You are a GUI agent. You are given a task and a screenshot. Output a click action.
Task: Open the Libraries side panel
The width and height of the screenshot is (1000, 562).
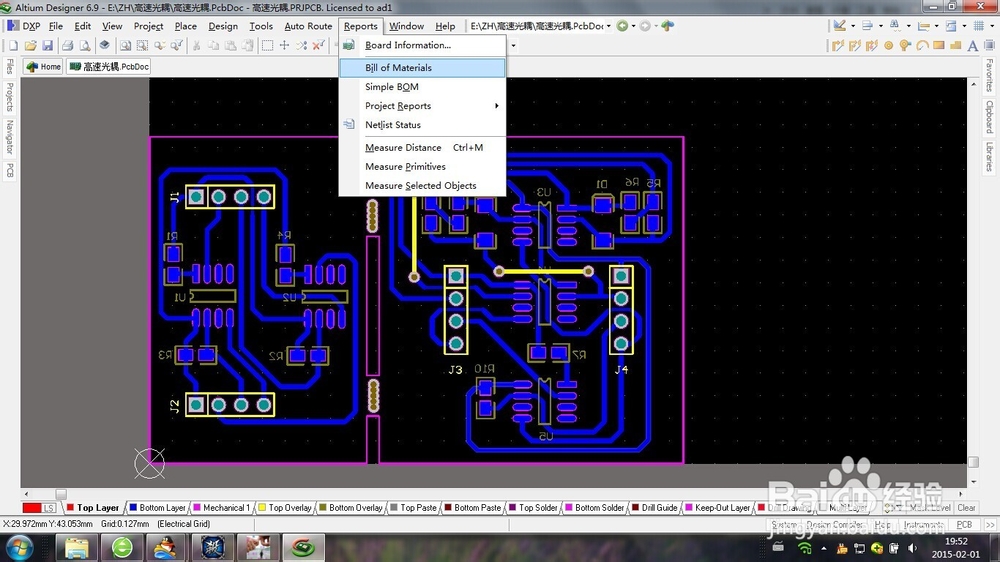(x=989, y=157)
